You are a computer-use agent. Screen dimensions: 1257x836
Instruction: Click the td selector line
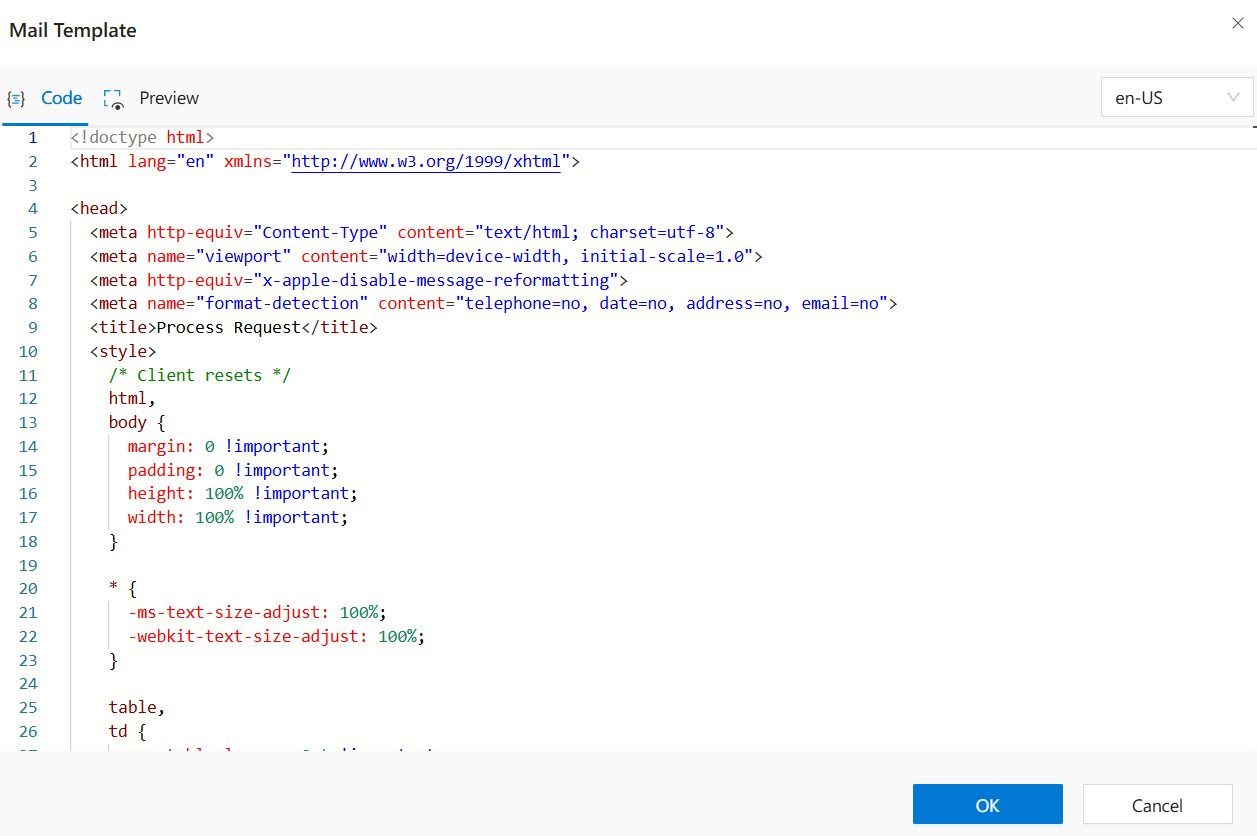coord(127,731)
